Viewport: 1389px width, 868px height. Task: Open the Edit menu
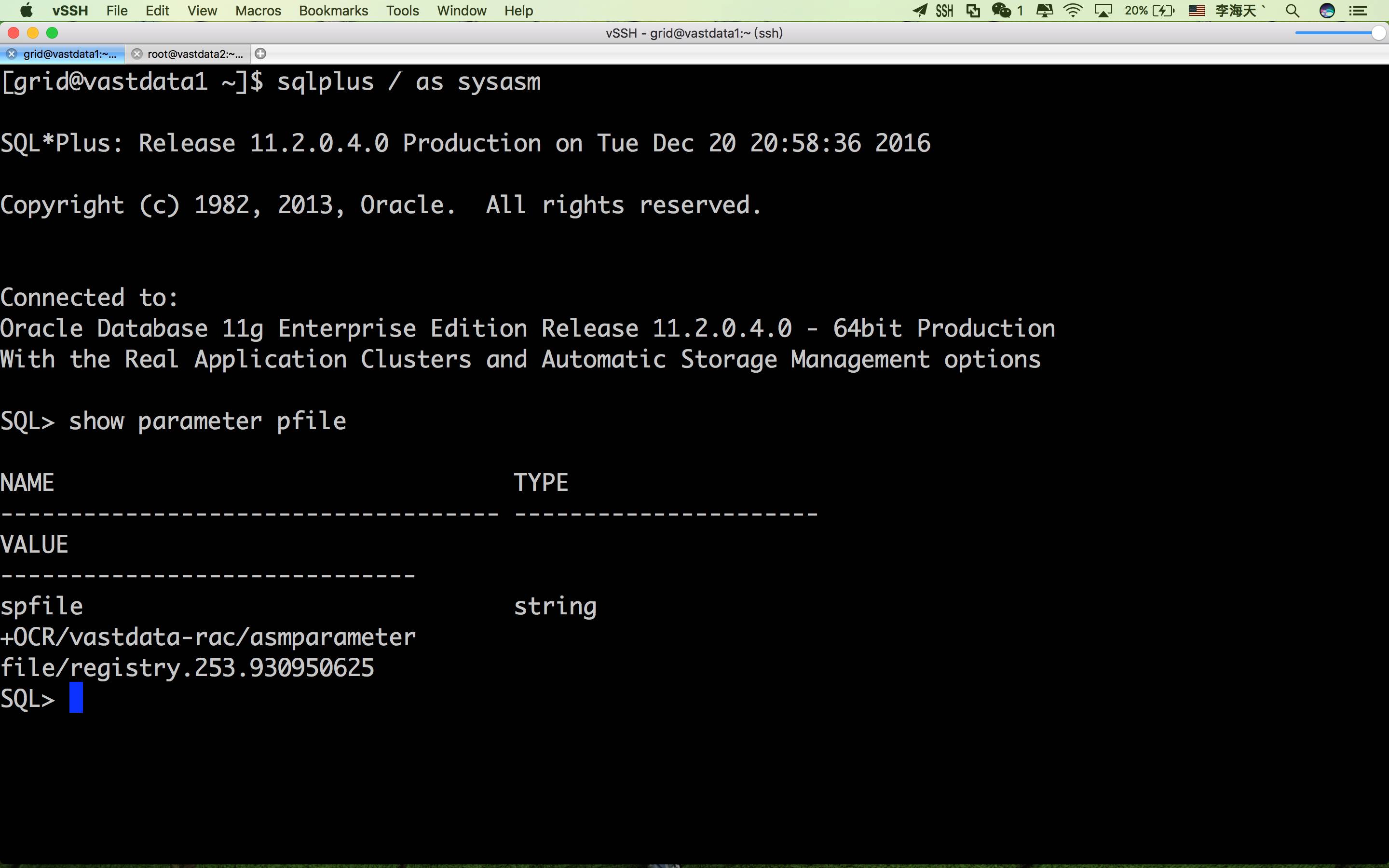coord(157,10)
